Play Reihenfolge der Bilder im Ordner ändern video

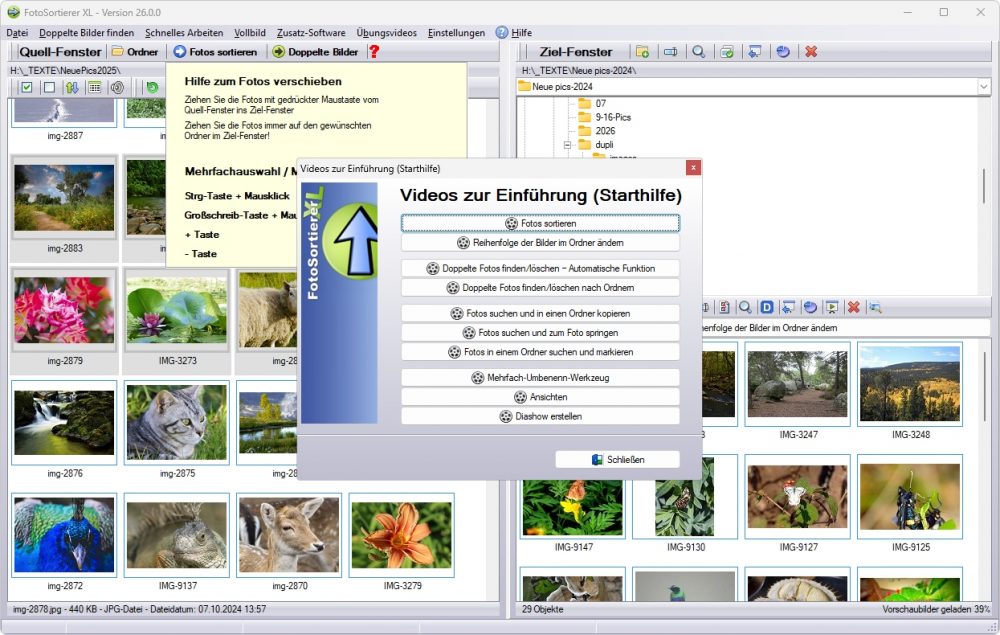tap(540, 242)
